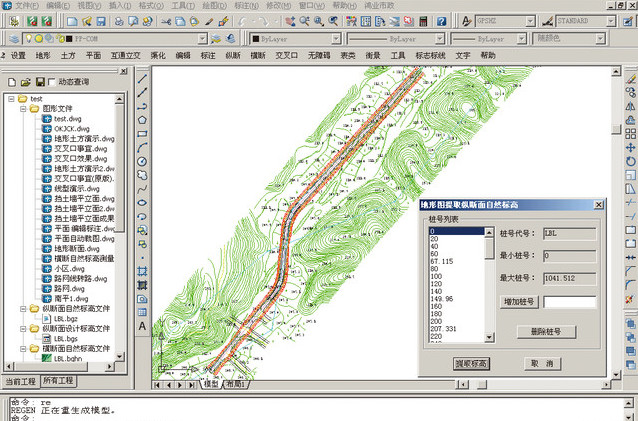Select the Line tool in draw toolbar
The image size is (638, 421).
(142, 78)
